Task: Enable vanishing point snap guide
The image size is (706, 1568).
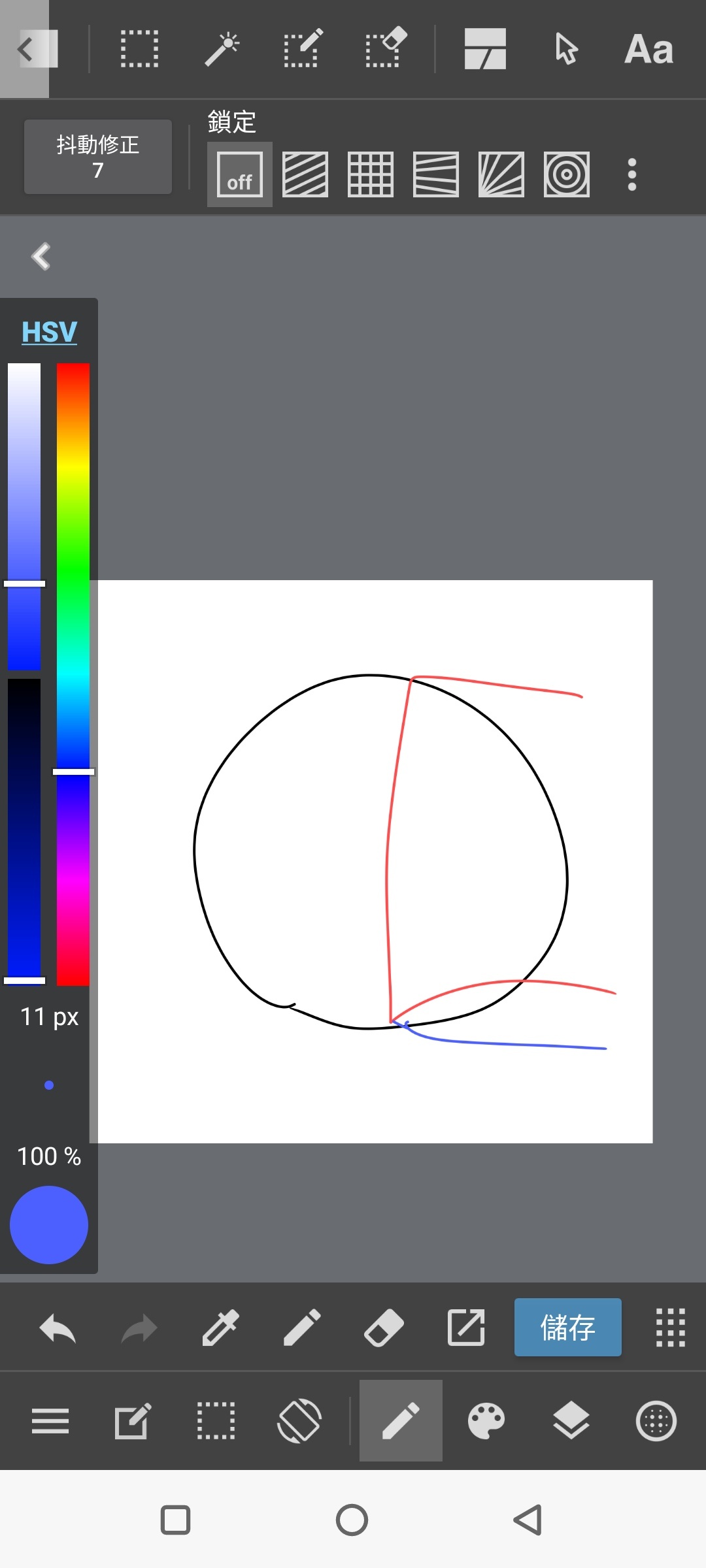Action: pos(436,174)
